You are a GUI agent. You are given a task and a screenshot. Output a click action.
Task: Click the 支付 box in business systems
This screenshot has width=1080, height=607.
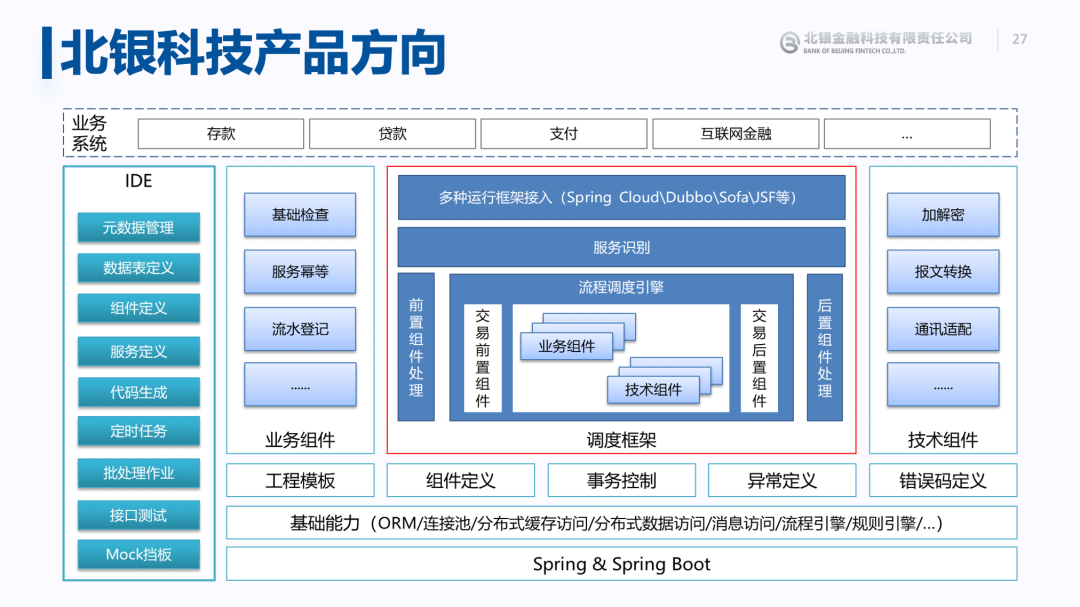[x=563, y=134]
